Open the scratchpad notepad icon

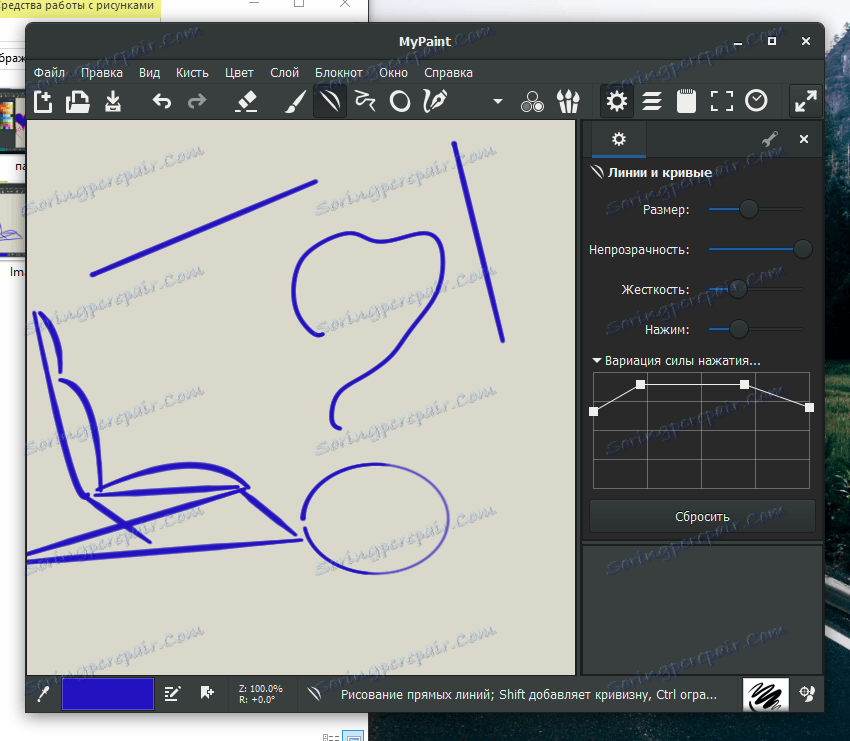pos(686,101)
